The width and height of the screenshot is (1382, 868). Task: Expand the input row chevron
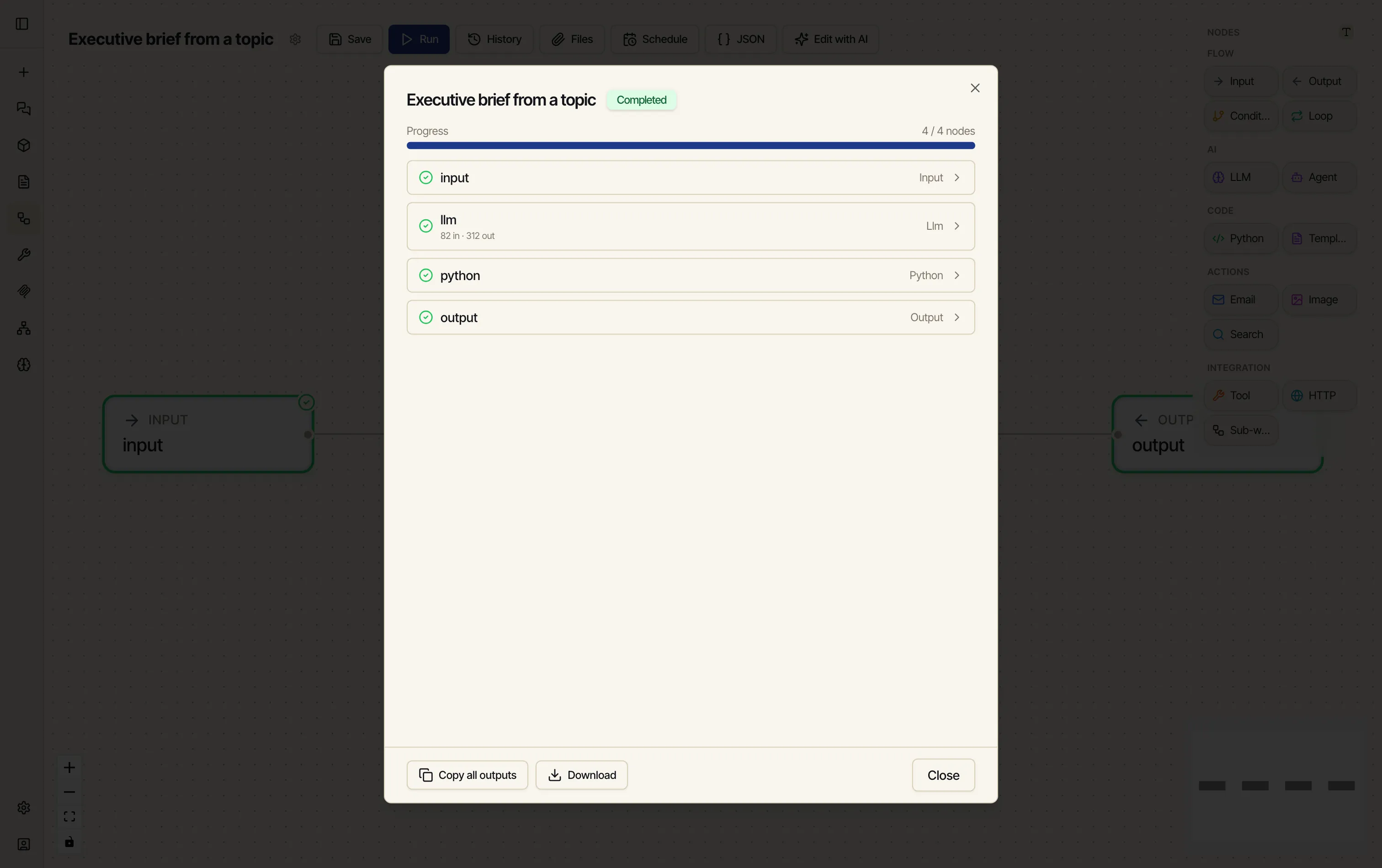click(957, 178)
